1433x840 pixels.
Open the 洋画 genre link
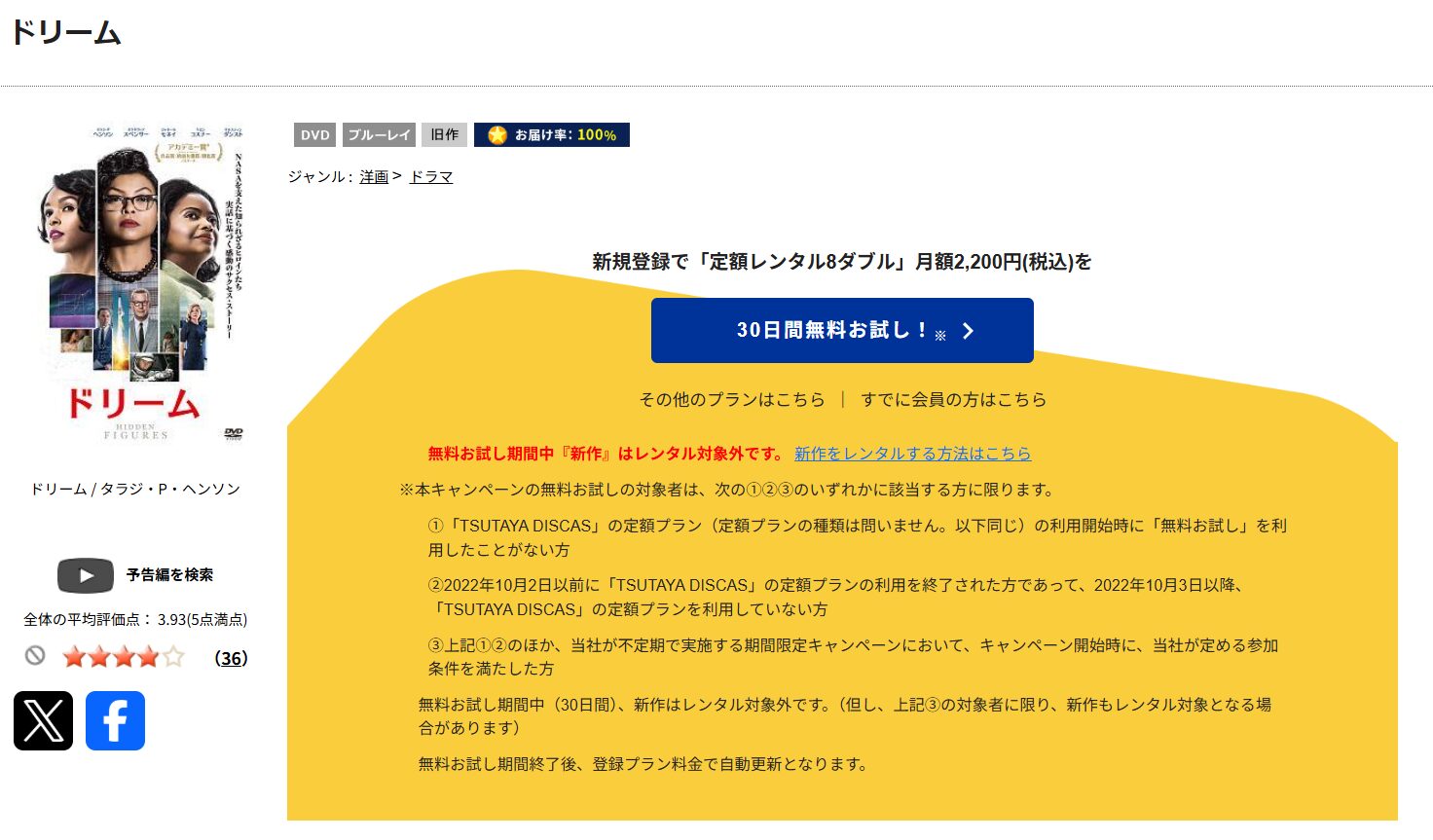coord(374,177)
